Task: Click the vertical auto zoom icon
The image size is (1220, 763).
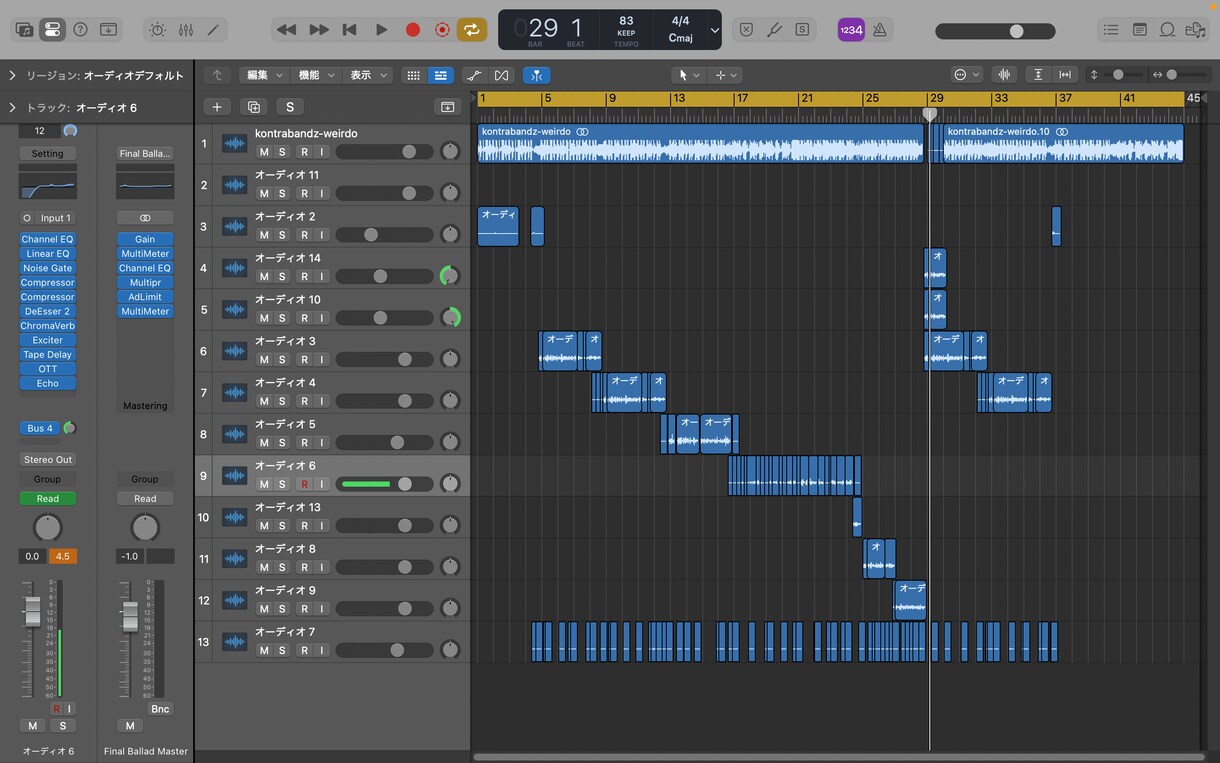Action: pyautogui.click(x=1038, y=75)
